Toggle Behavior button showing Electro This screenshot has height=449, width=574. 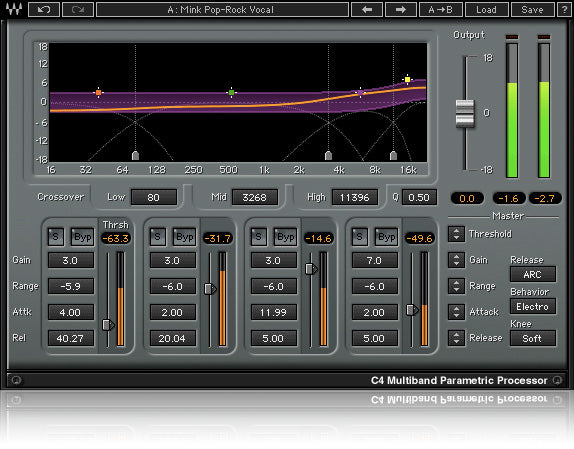(x=533, y=306)
